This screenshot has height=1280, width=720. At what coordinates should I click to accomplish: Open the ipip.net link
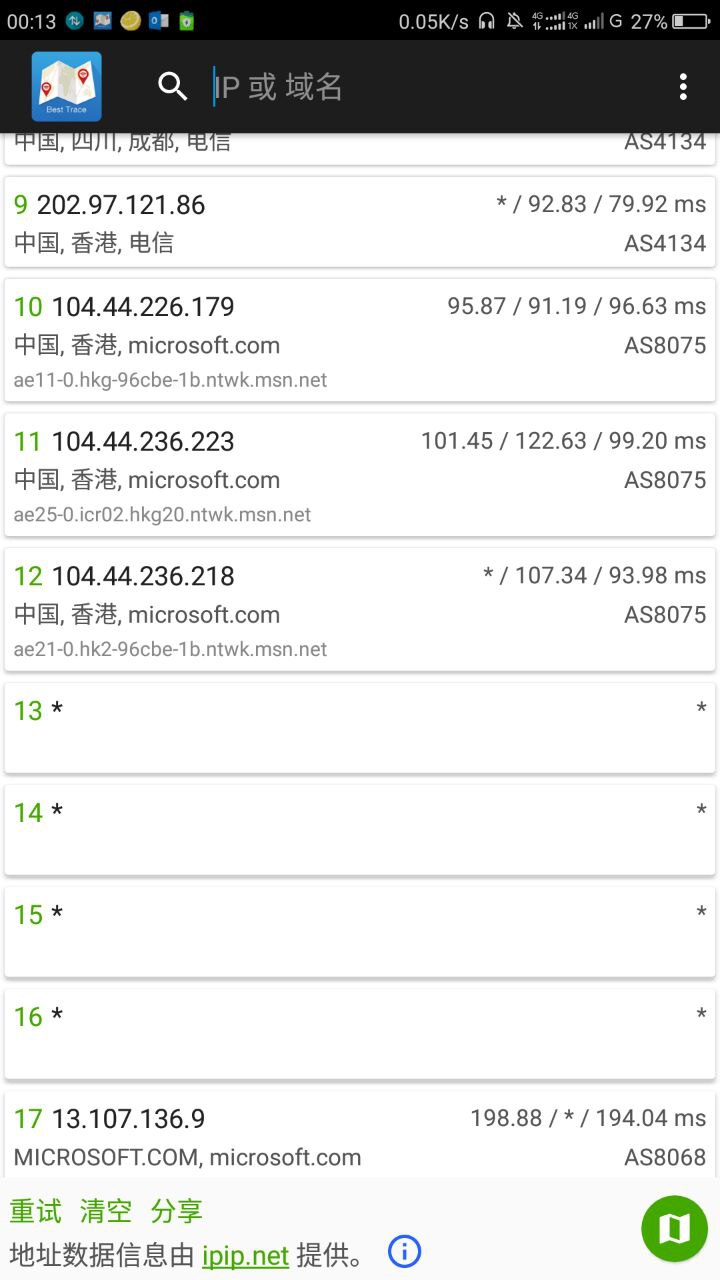point(245,1255)
